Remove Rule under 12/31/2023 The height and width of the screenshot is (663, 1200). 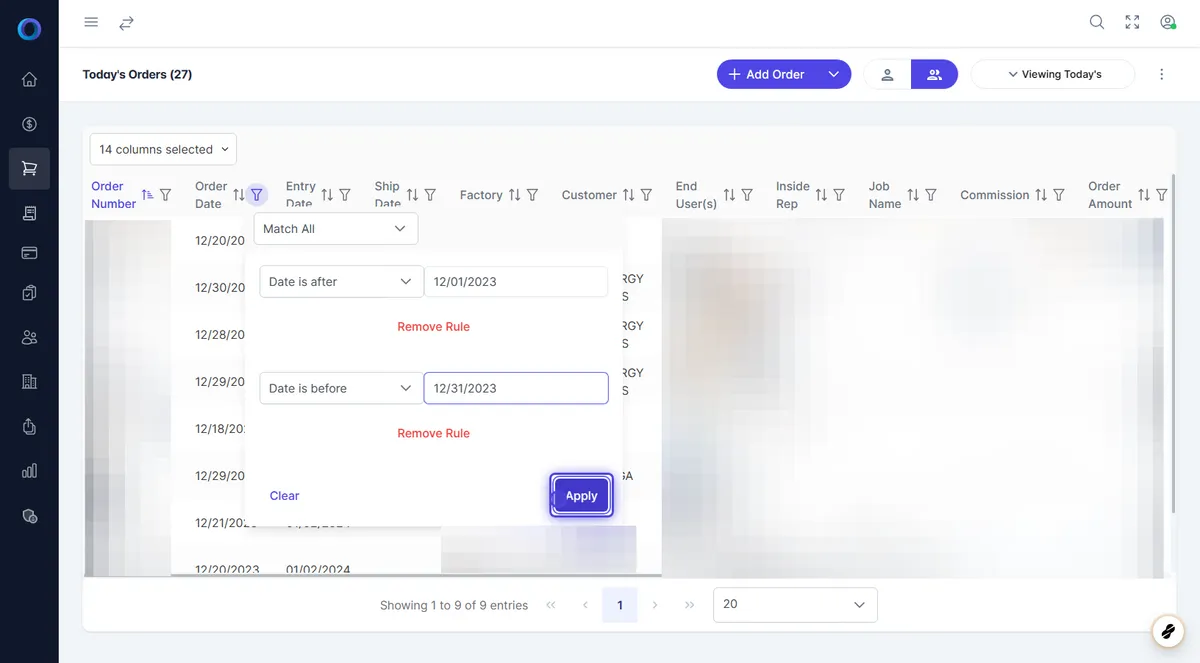pyautogui.click(x=433, y=433)
